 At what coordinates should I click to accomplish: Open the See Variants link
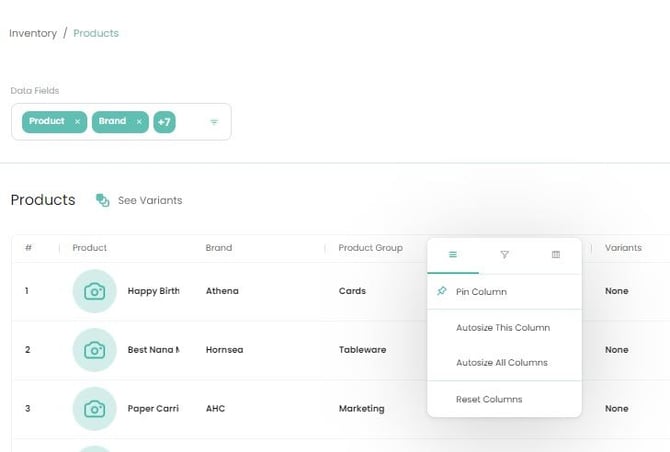click(149, 200)
